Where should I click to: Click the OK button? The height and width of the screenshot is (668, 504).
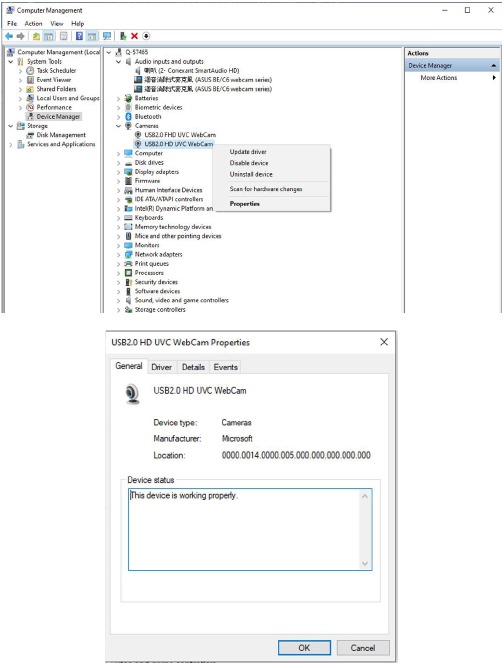pyautogui.click(x=304, y=648)
